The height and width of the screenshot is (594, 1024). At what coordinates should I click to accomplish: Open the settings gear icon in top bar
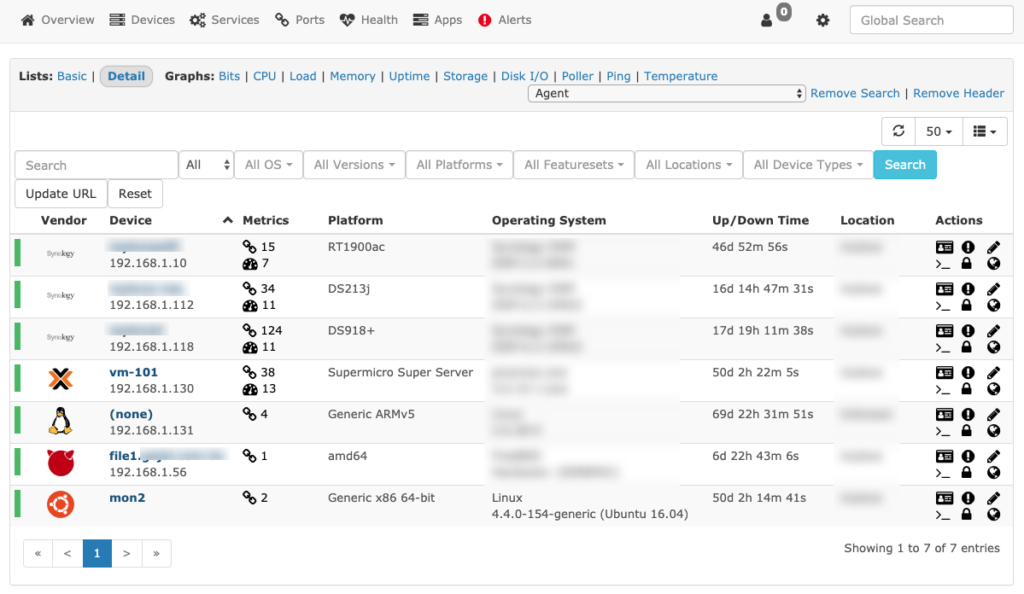coord(823,20)
